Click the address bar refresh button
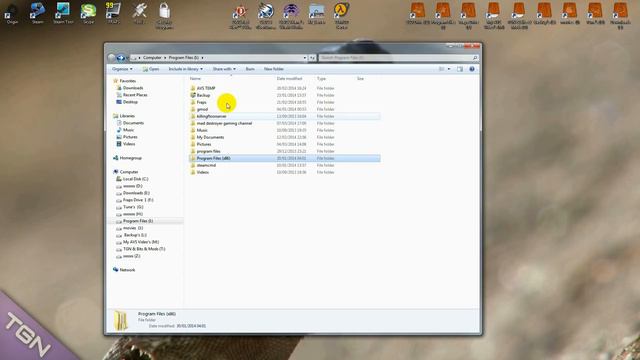The image size is (640, 360). [312, 58]
